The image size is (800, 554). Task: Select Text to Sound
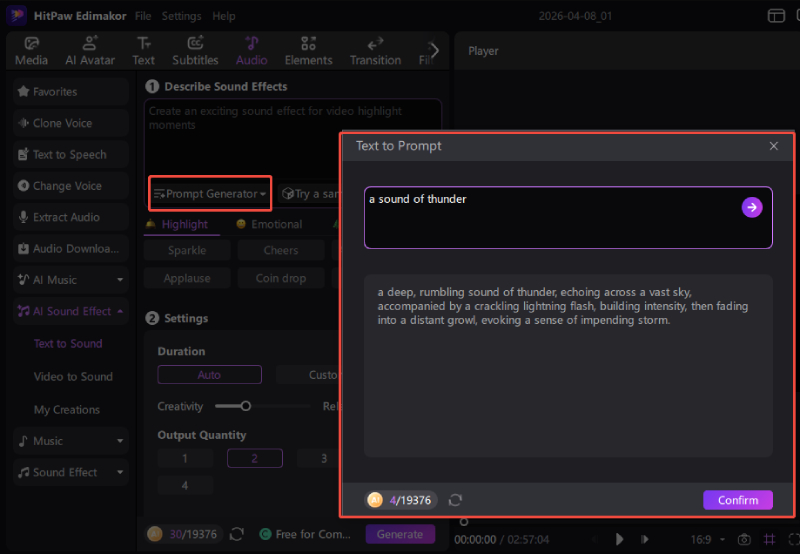(x=68, y=344)
